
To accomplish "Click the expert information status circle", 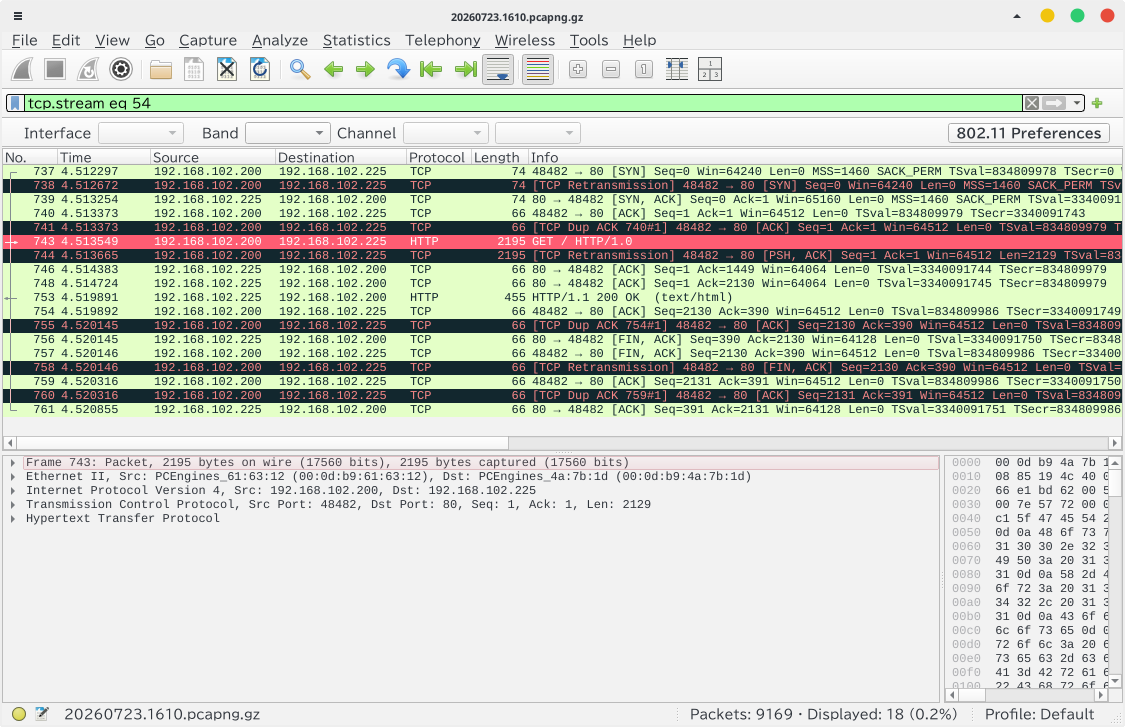I will point(19,714).
